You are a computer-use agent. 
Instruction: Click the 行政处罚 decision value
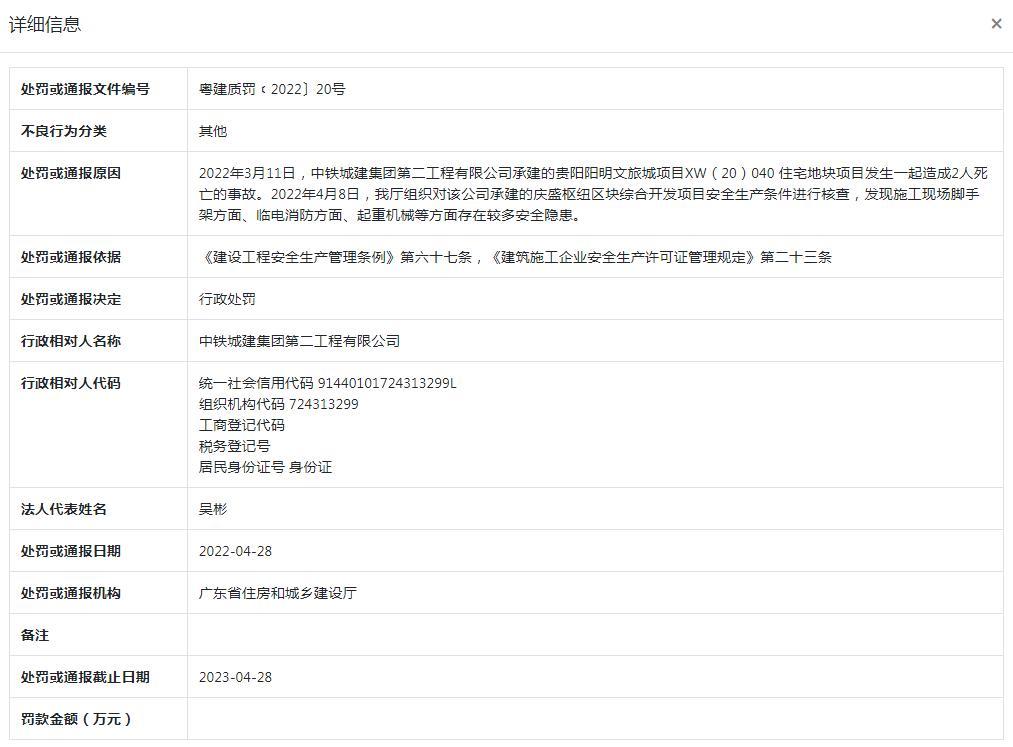pyautogui.click(x=227, y=299)
